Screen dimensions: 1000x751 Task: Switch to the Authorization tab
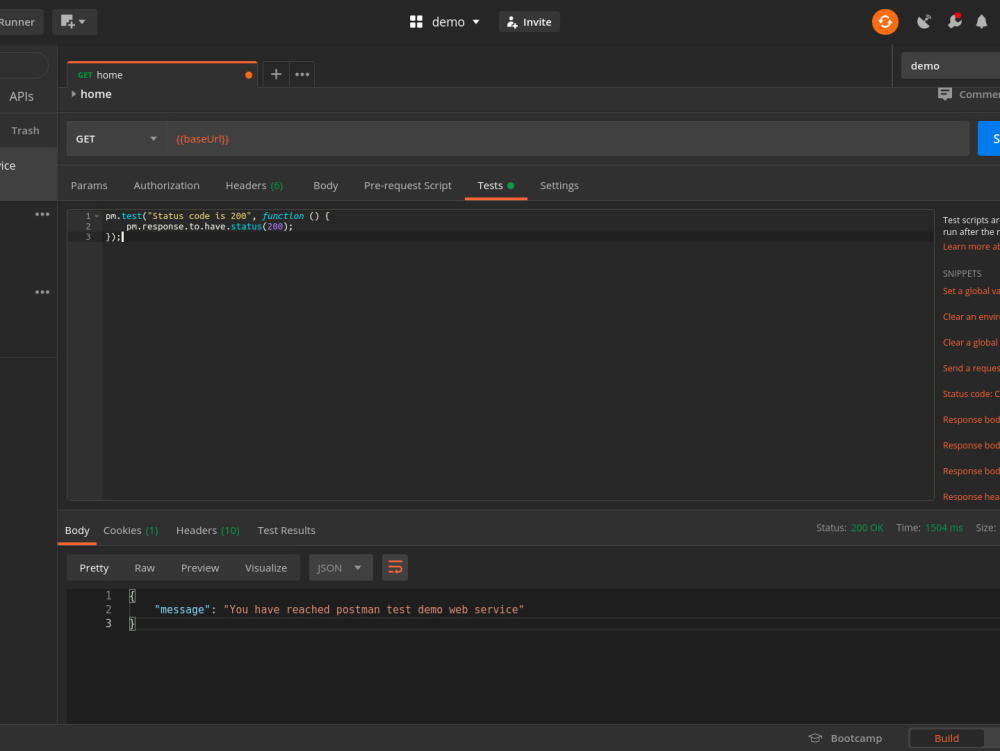(x=166, y=186)
